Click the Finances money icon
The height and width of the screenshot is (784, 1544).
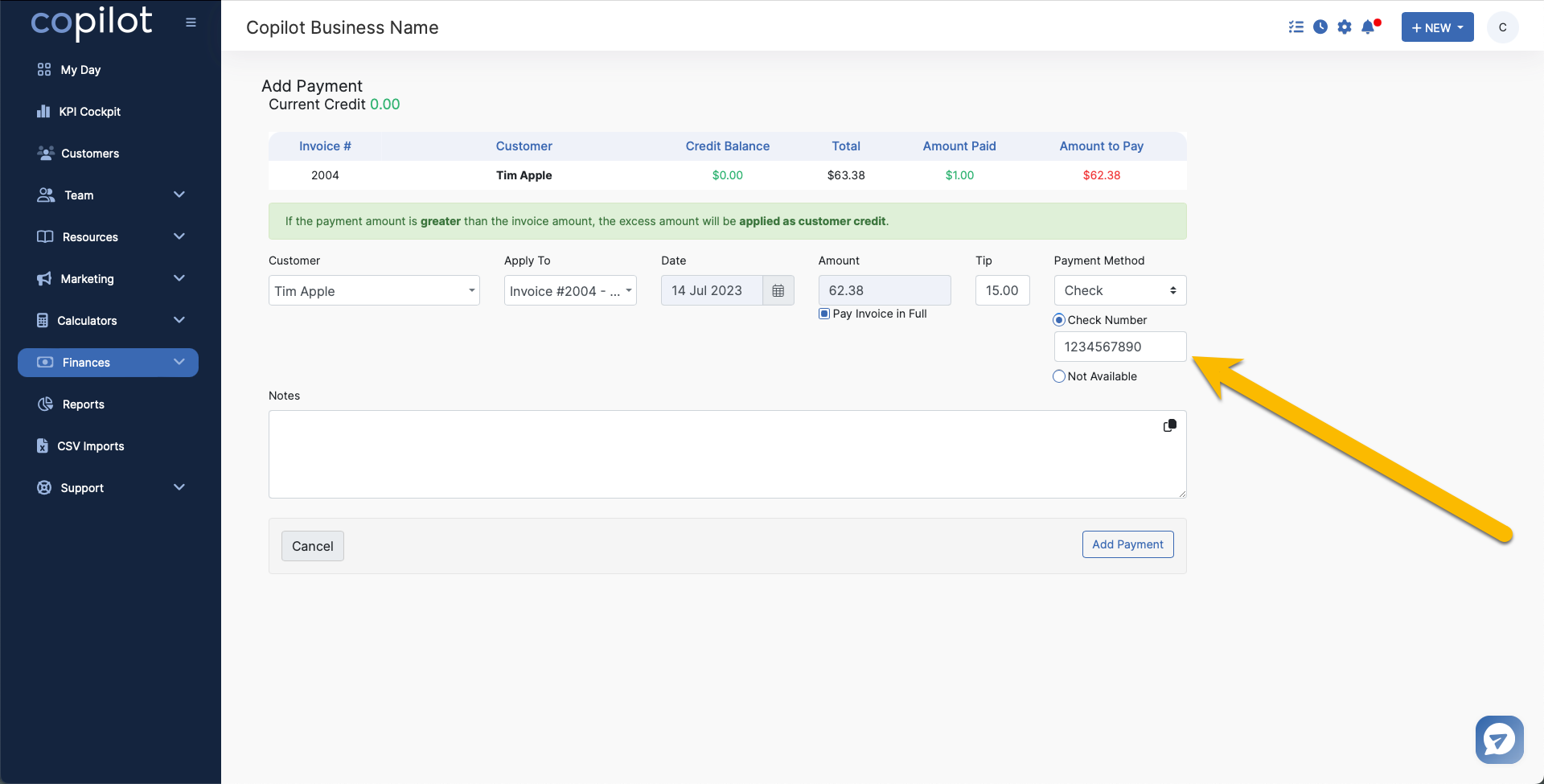point(45,363)
